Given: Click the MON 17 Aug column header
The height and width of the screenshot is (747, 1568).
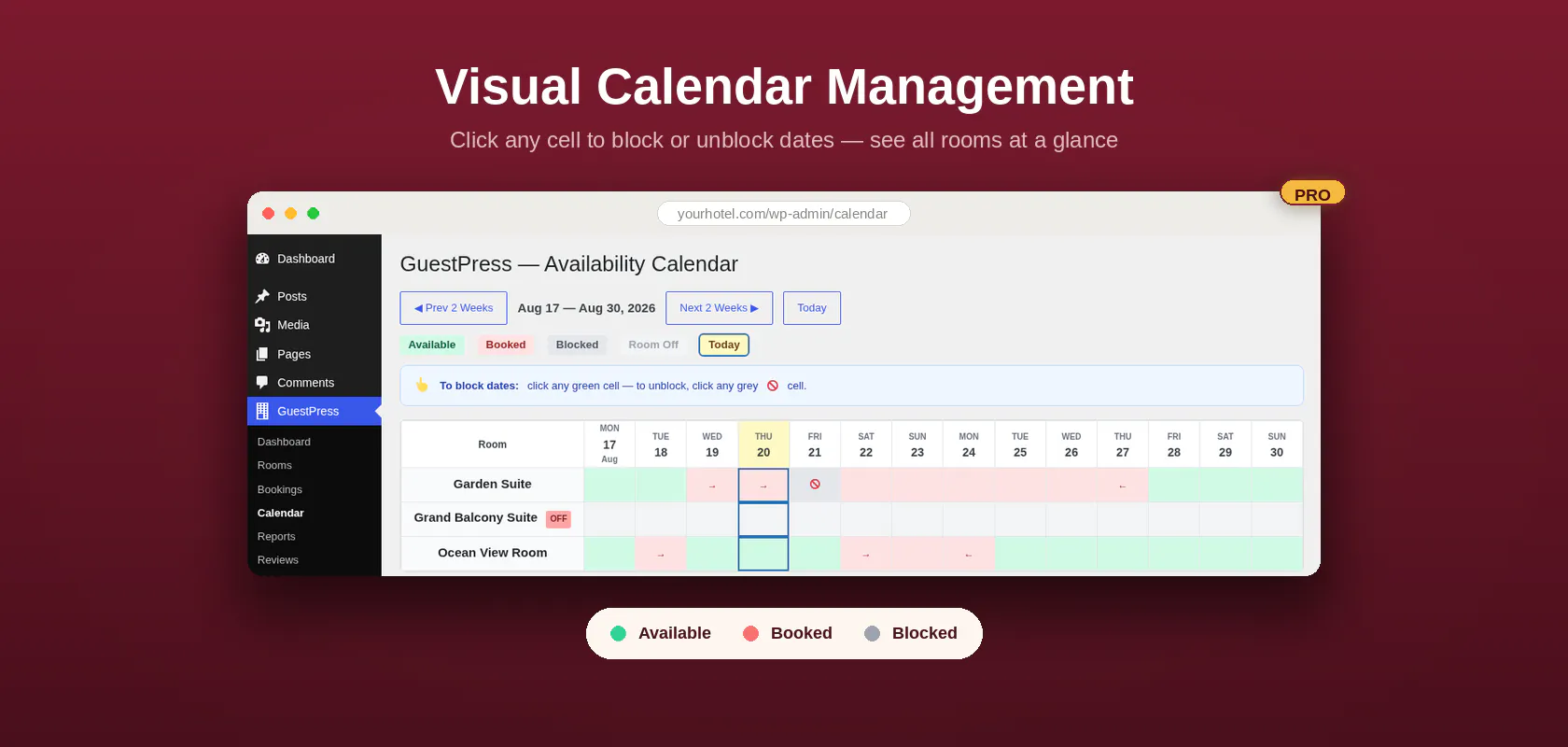Looking at the screenshot, I should point(609,444).
